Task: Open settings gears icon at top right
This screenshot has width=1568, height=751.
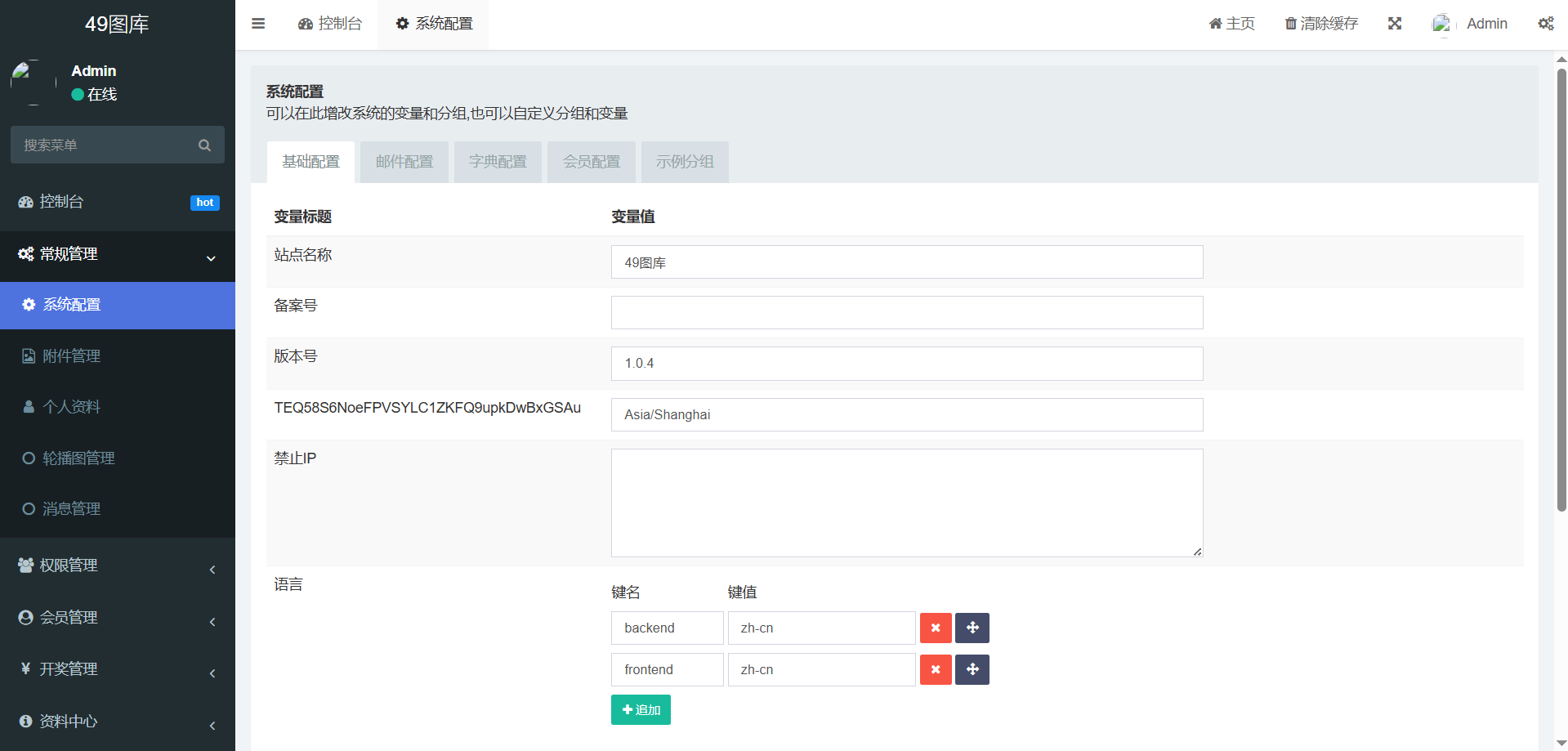Action: (1545, 24)
